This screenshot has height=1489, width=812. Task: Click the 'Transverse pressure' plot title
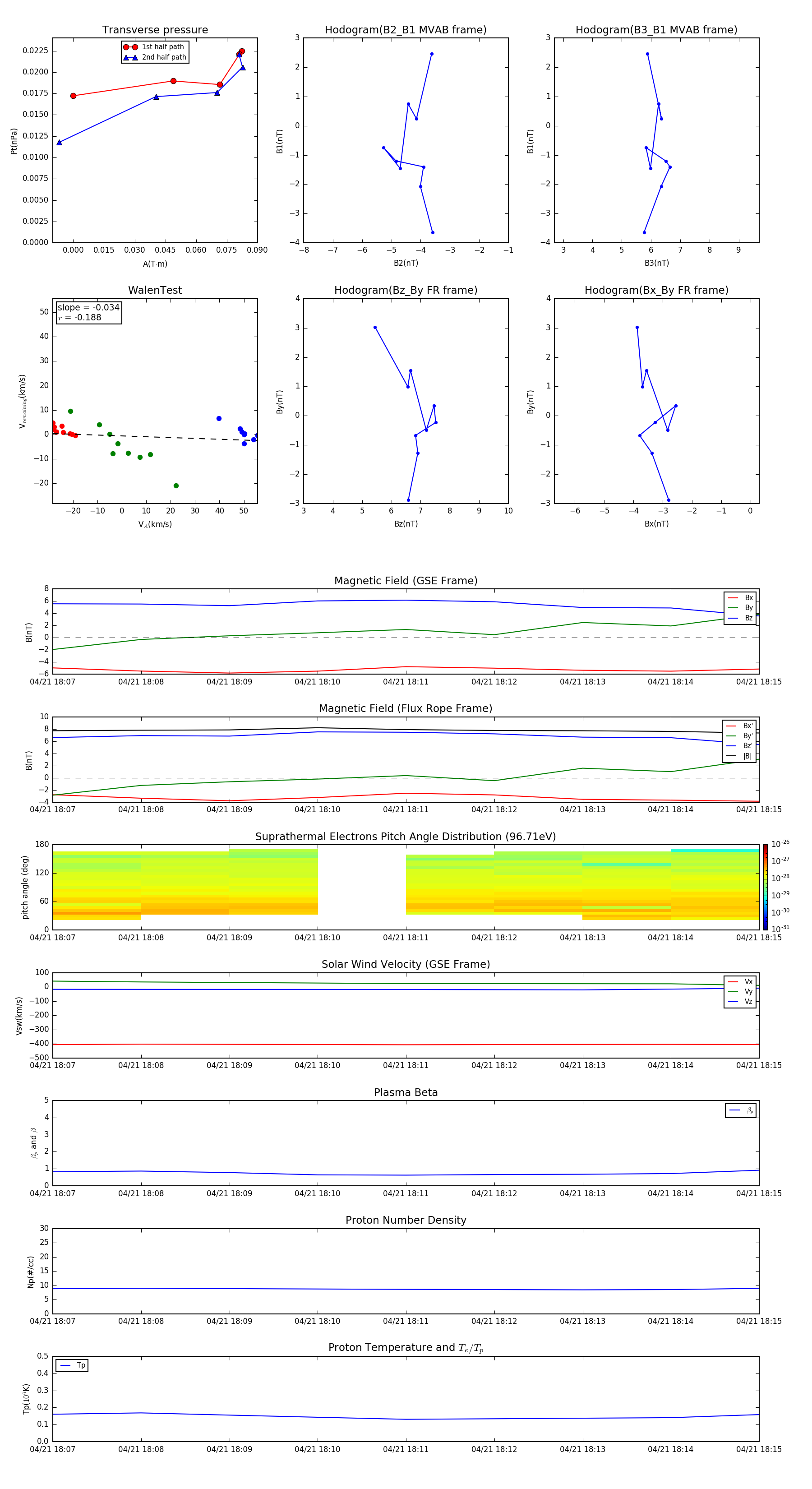point(155,29)
